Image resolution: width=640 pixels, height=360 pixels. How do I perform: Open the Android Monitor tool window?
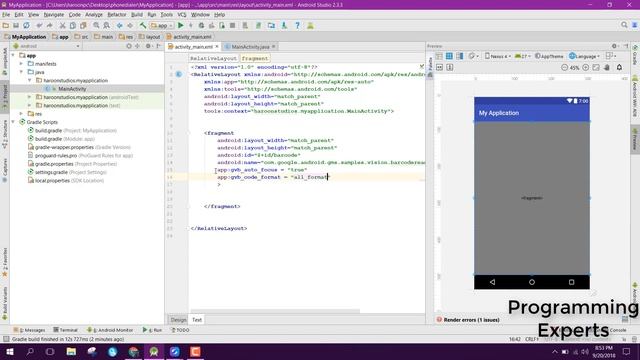pos(110,330)
